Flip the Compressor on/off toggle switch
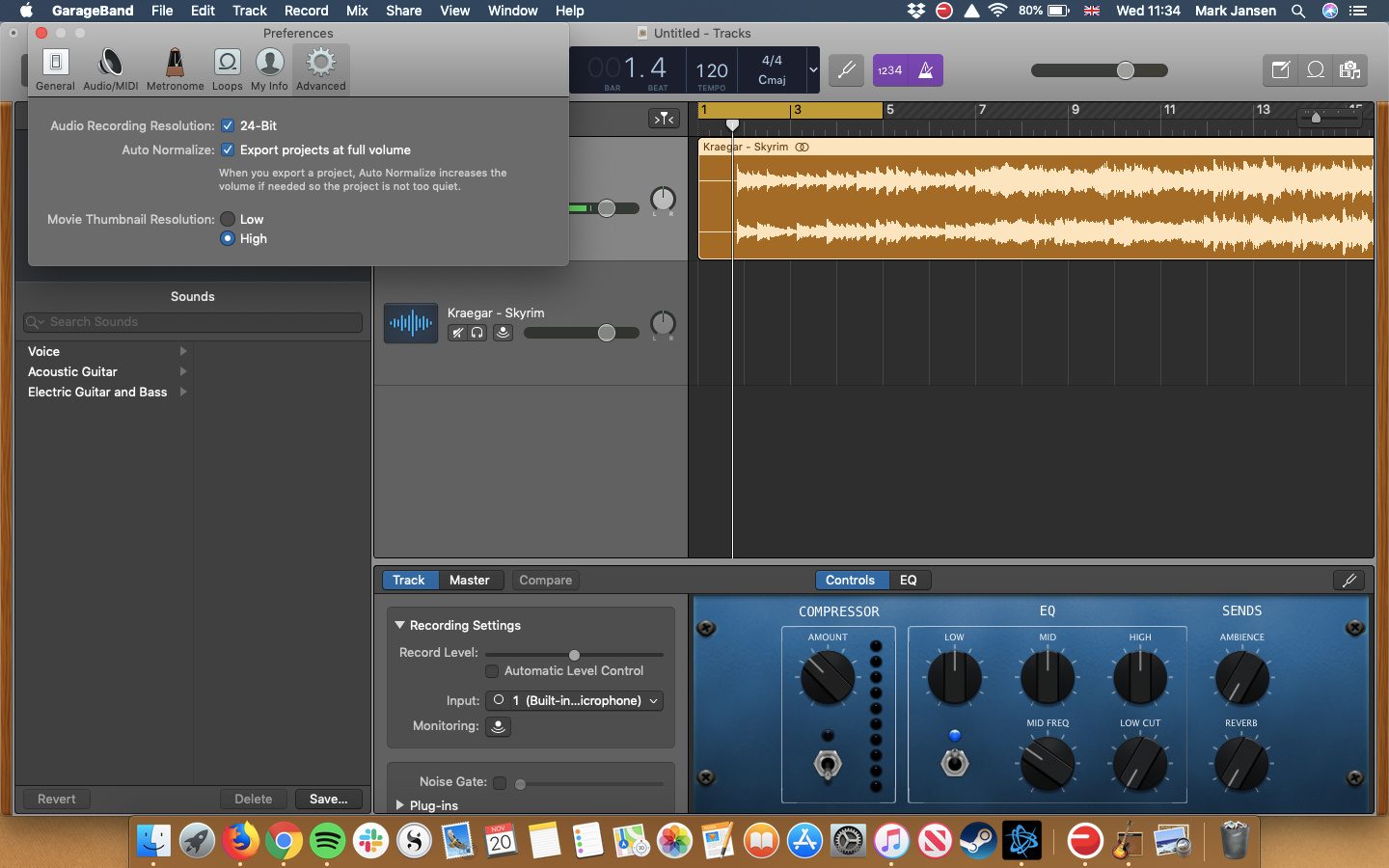 click(828, 764)
